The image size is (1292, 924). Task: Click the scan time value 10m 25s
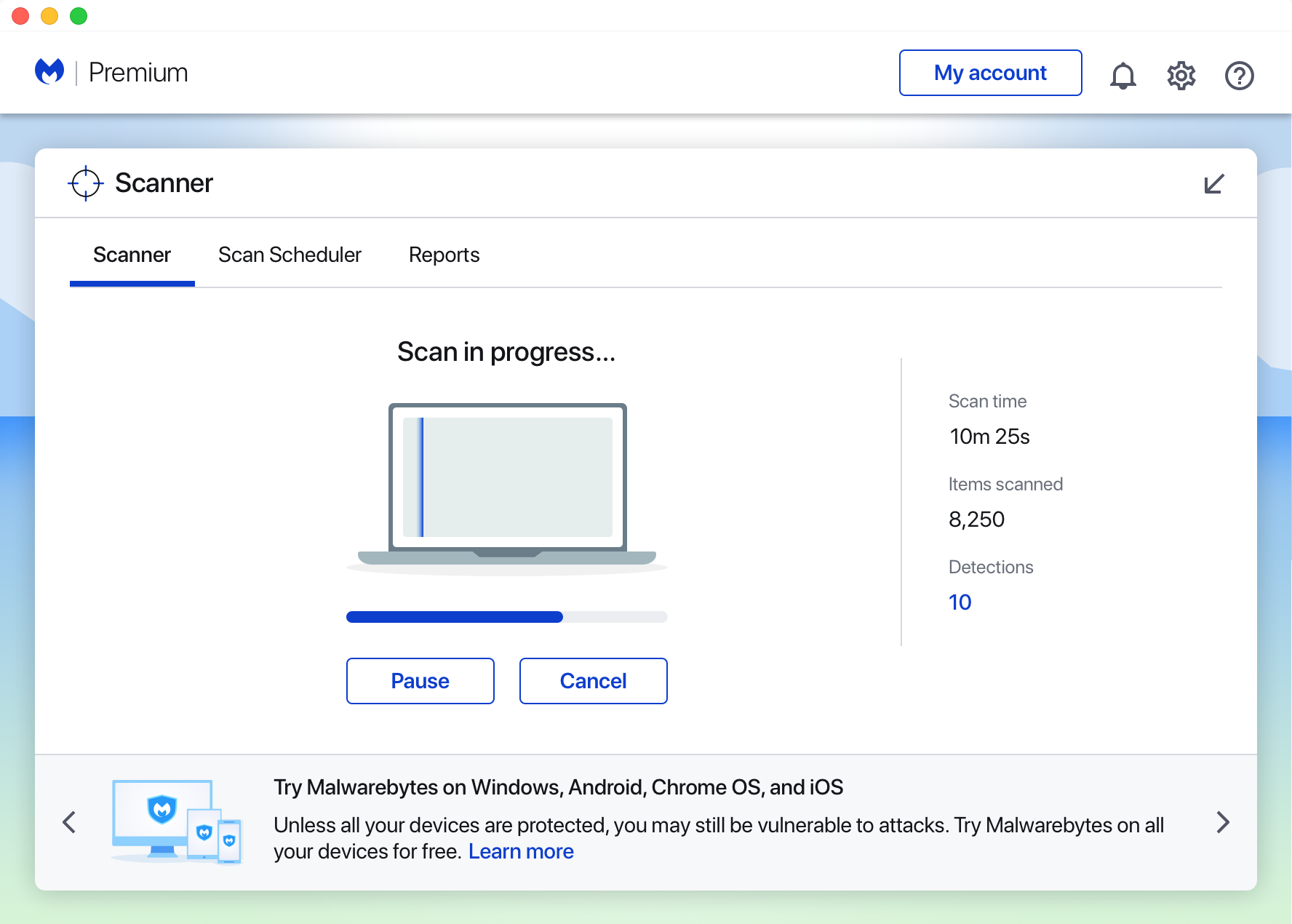(989, 436)
